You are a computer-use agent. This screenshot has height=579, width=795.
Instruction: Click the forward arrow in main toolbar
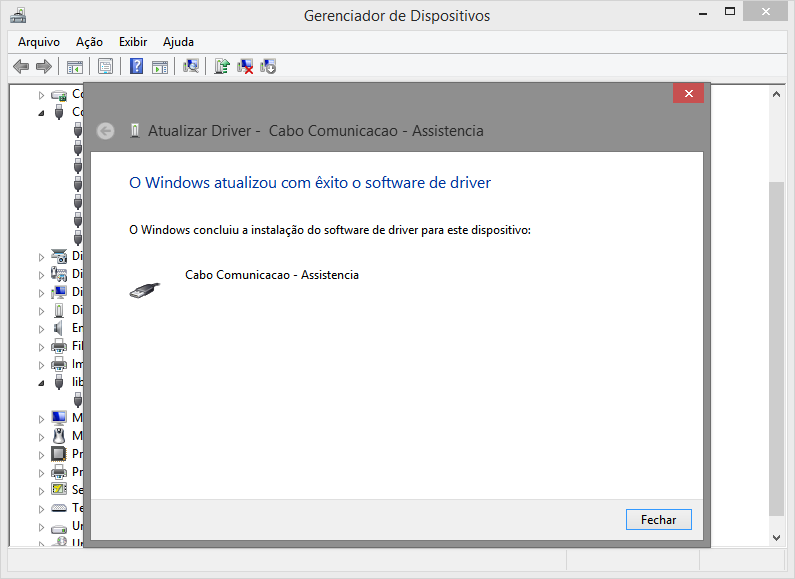[x=43, y=67]
